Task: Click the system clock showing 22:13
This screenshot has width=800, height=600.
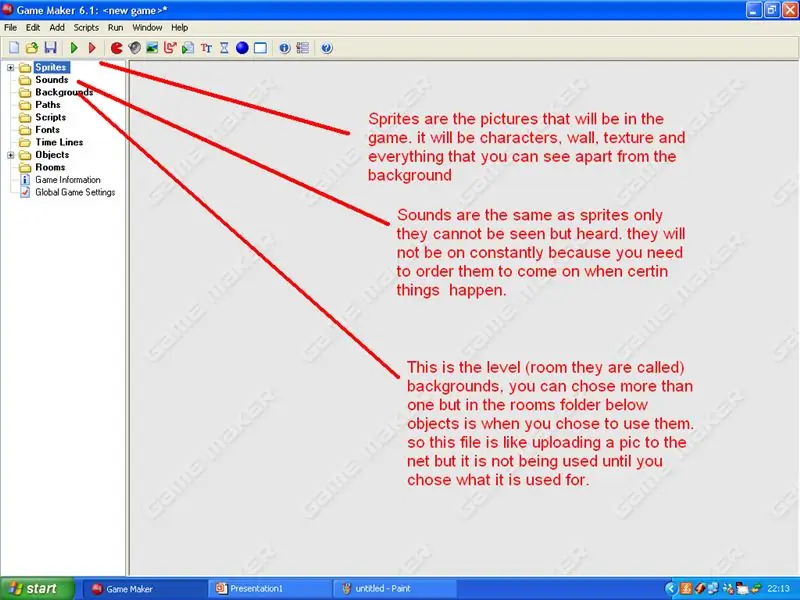Action: pyautogui.click(x=778, y=589)
